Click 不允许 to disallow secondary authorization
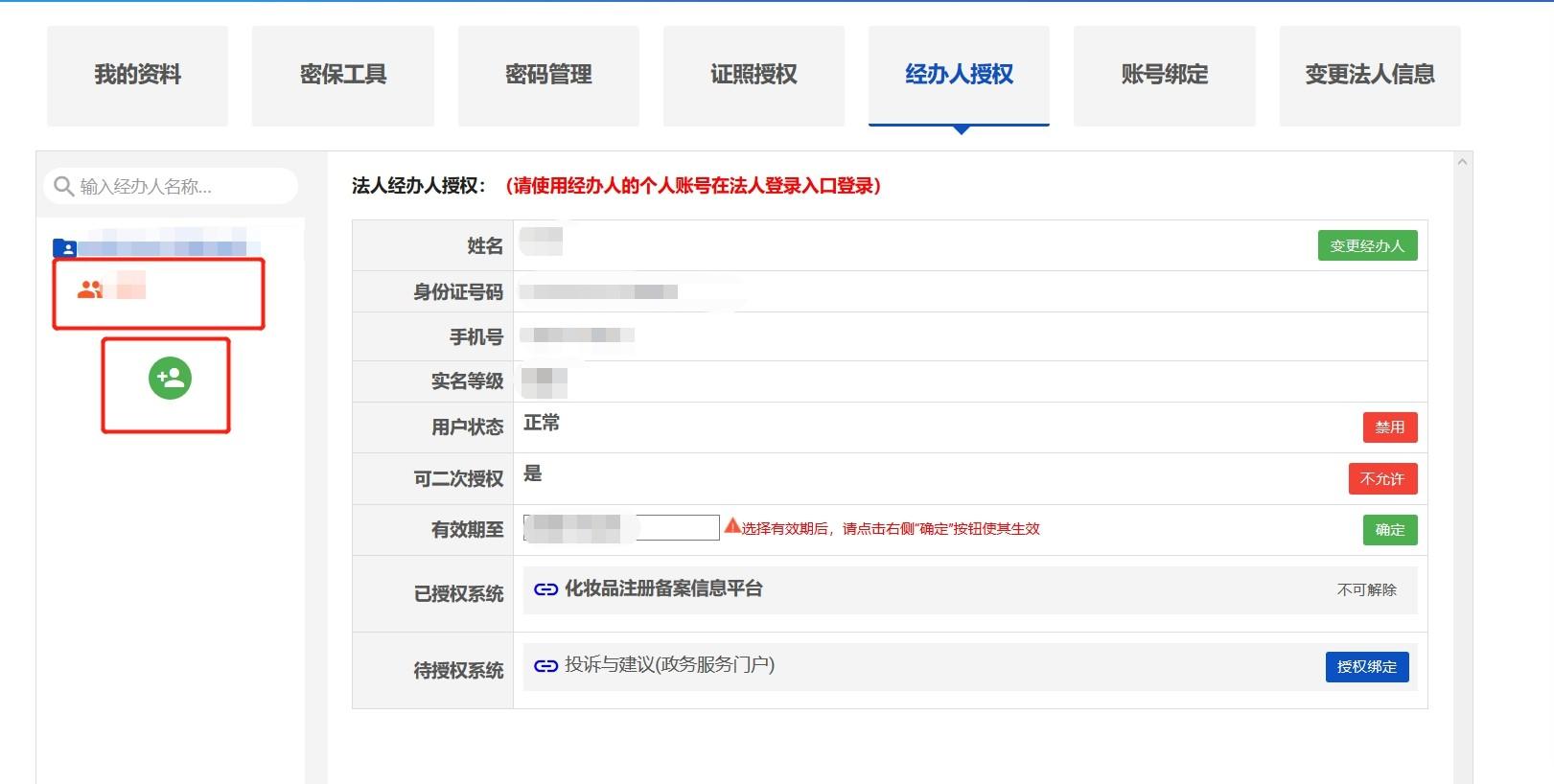This screenshot has height=784, width=1554. [1381, 479]
